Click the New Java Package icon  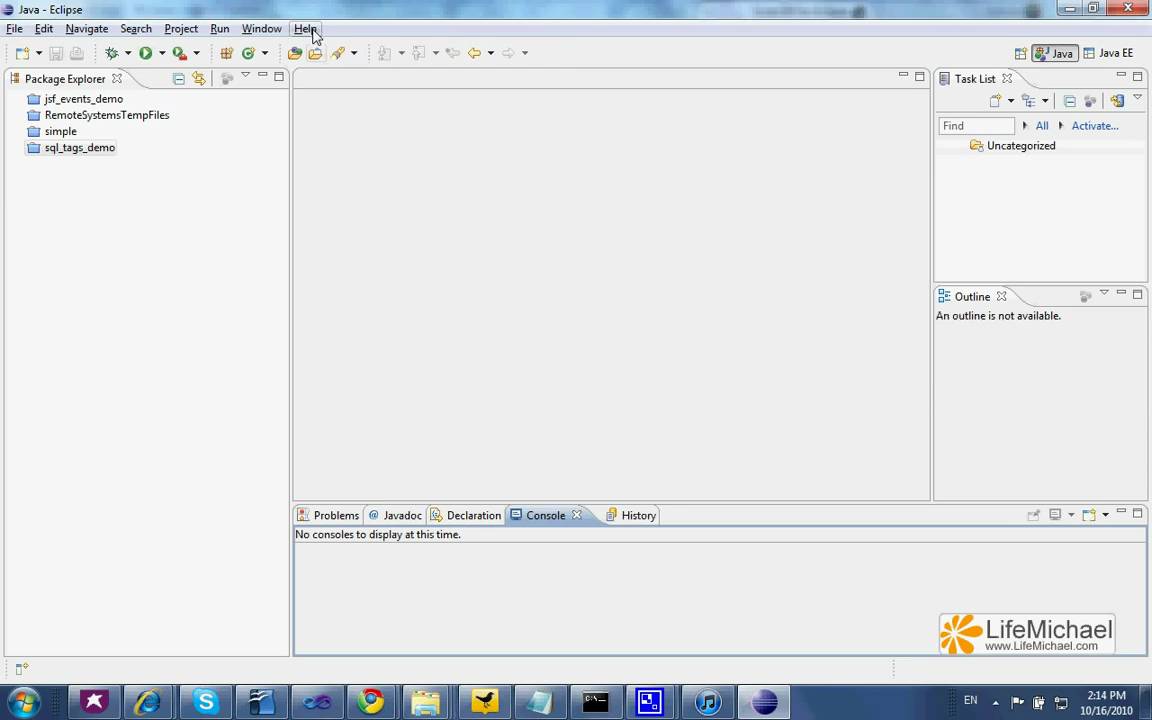click(x=226, y=53)
